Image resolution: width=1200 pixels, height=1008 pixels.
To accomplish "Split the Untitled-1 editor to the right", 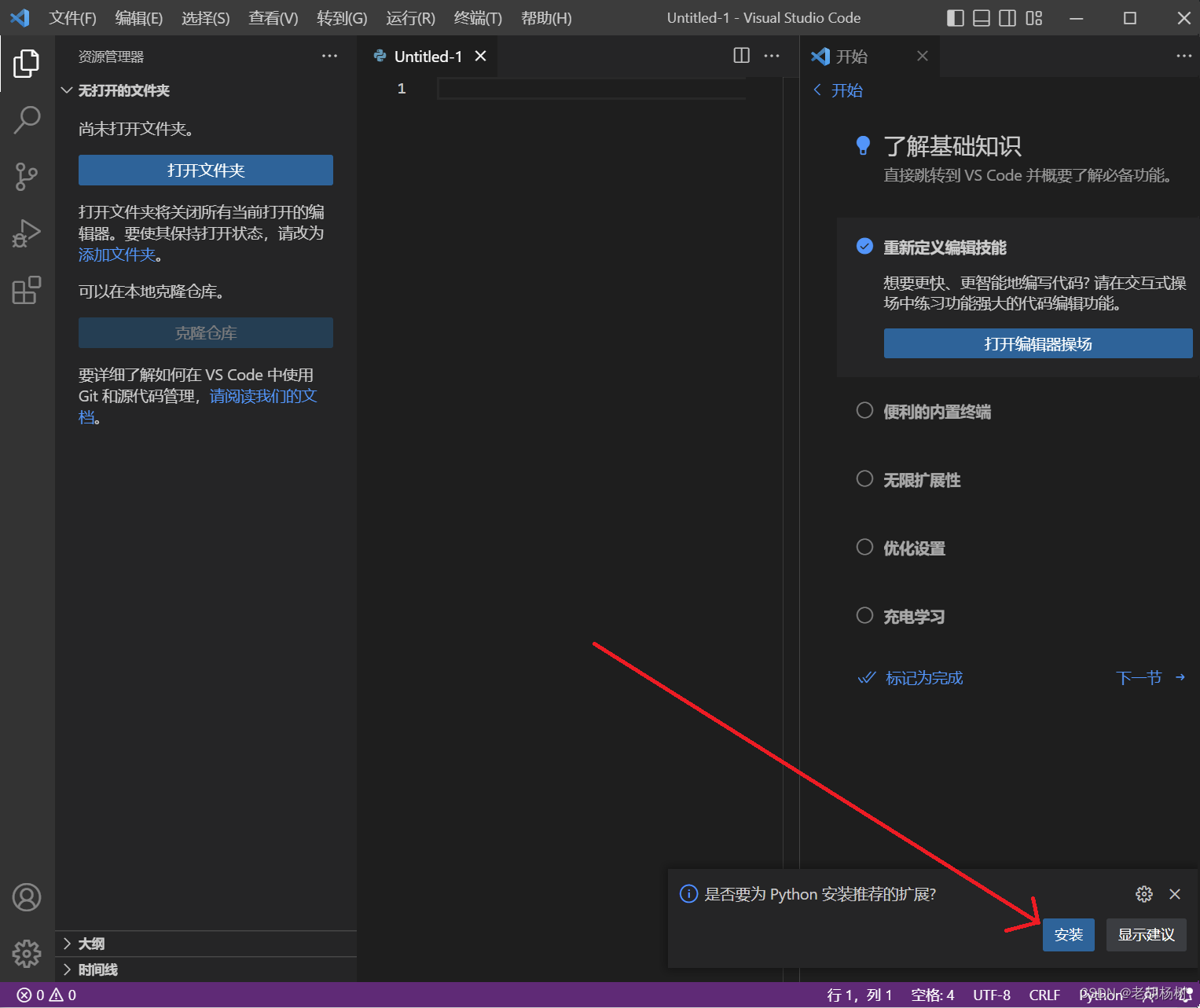I will click(742, 56).
